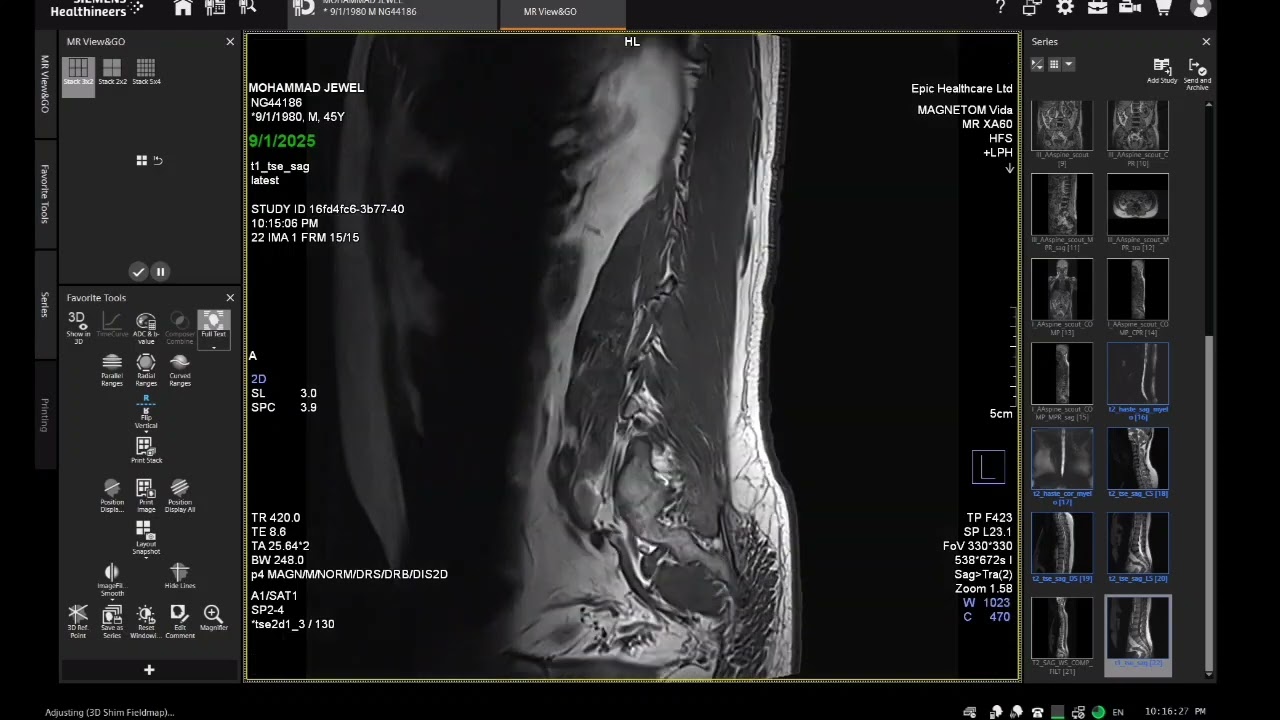Switch to the MR View&GO top tab
The height and width of the screenshot is (720, 1280).
pos(563,12)
